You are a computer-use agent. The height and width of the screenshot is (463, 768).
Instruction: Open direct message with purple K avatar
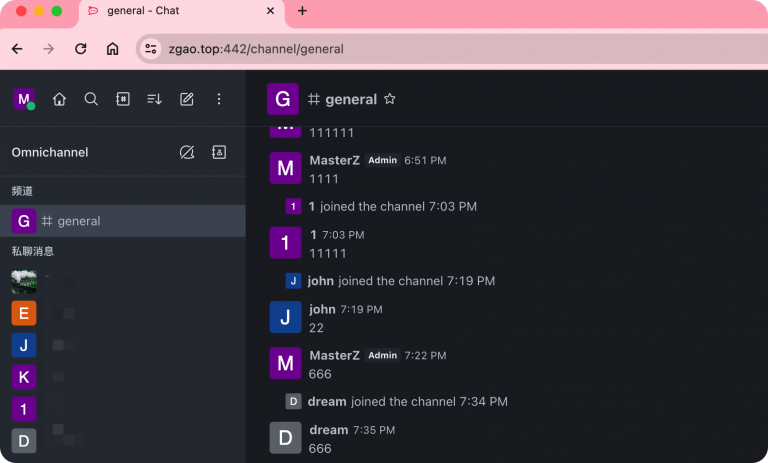24,377
